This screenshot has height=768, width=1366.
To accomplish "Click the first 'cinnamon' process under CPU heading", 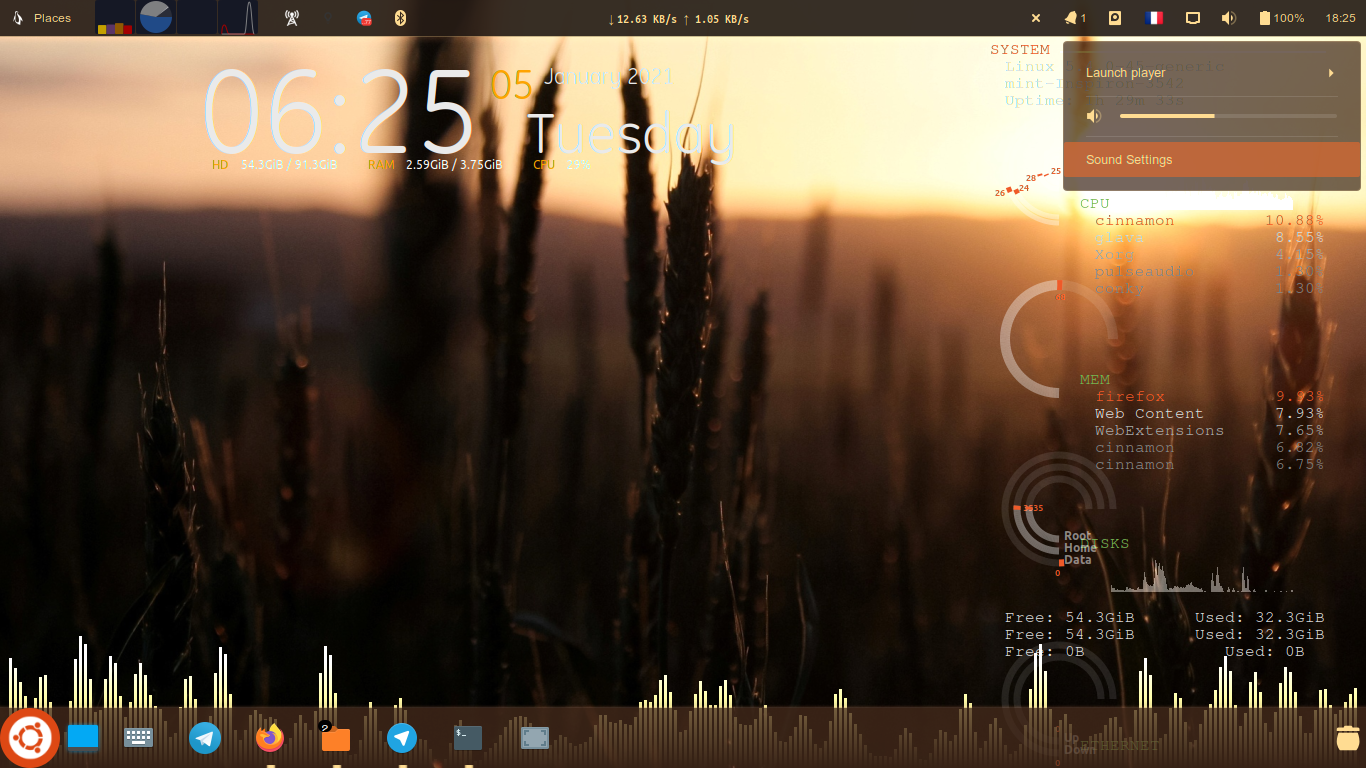I will pyautogui.click(x=1134, y=221).
